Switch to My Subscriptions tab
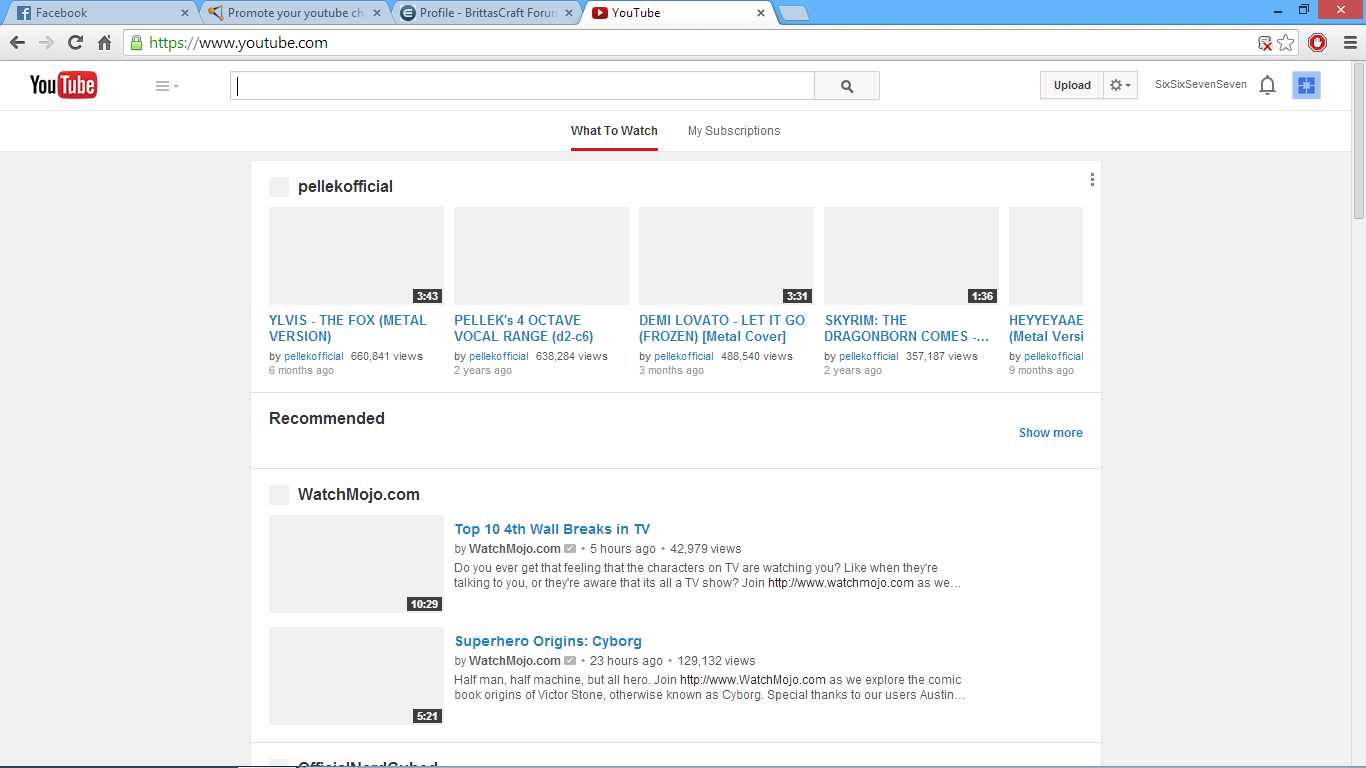This screenshot has height=768, width=1366. pos(734,131)
